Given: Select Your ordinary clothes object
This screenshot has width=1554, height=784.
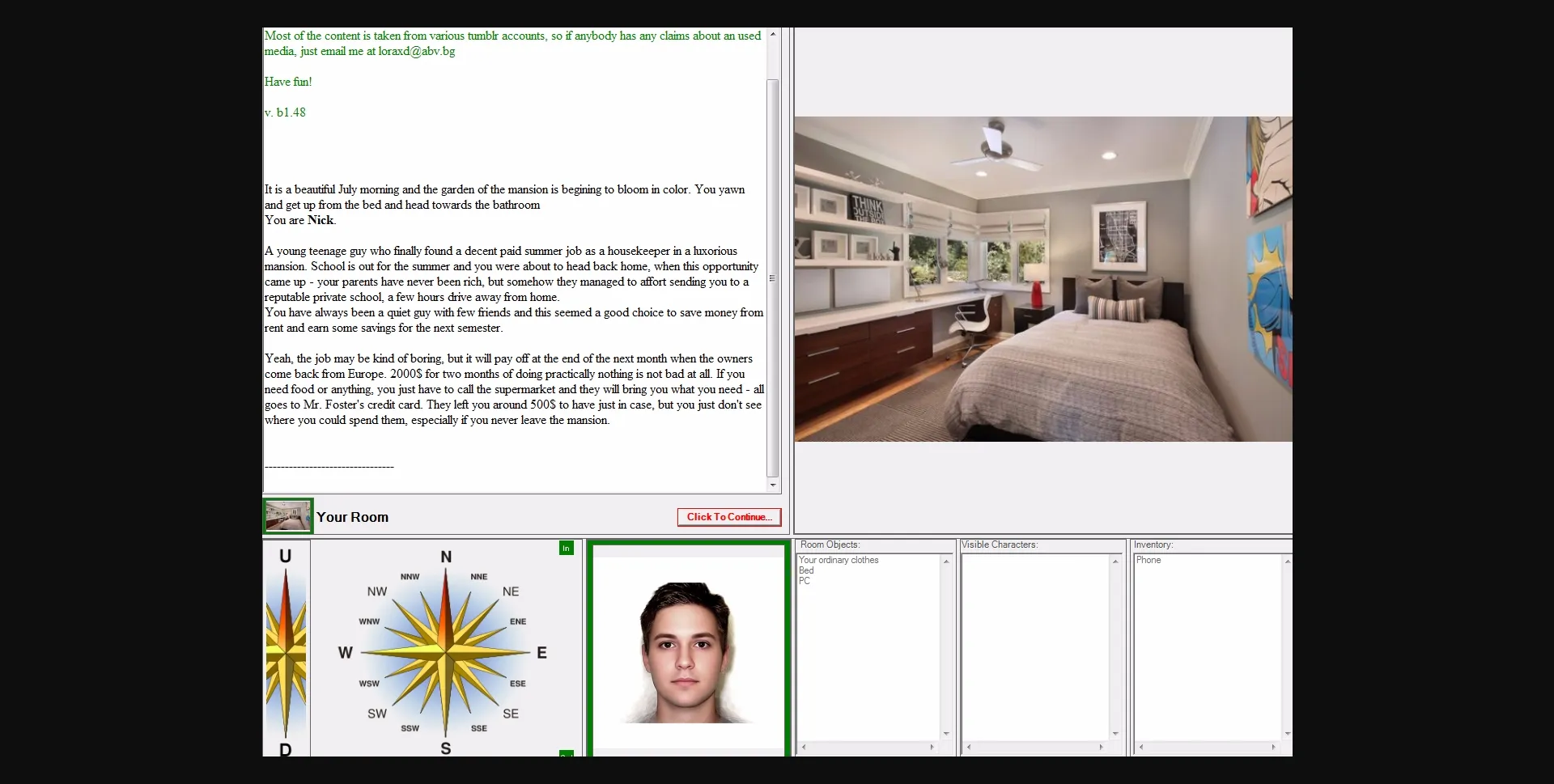Looking at the screenshot, I should coord(839,560).
